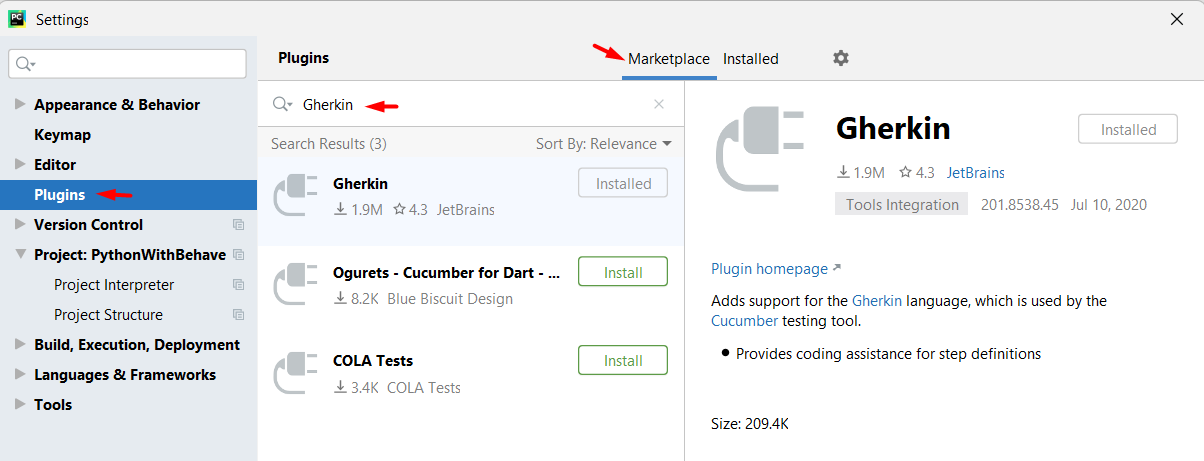Click the COLA Tests plugin icon

[x=296, y=374]
